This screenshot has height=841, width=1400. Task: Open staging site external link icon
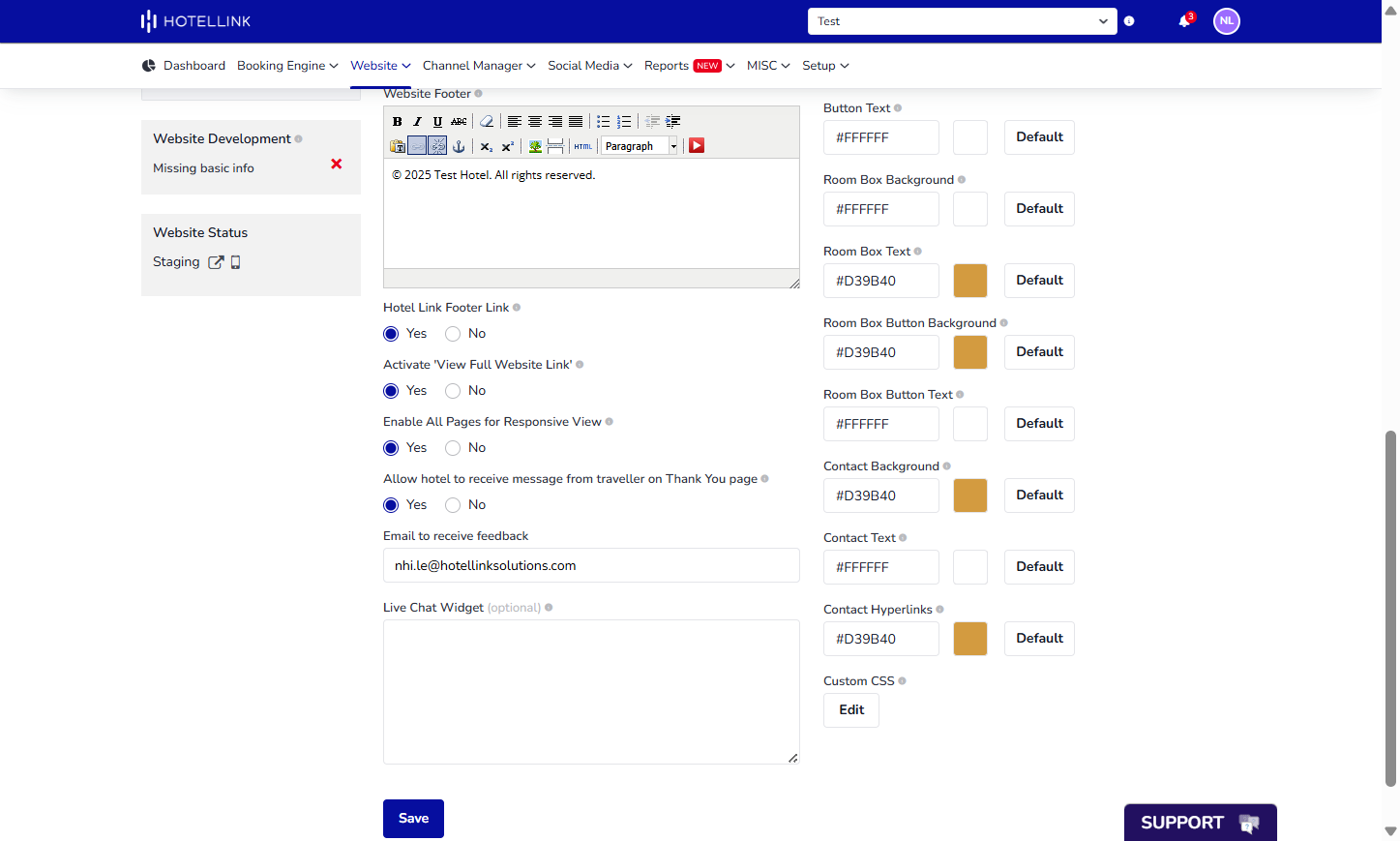click(x=216, y=262)
